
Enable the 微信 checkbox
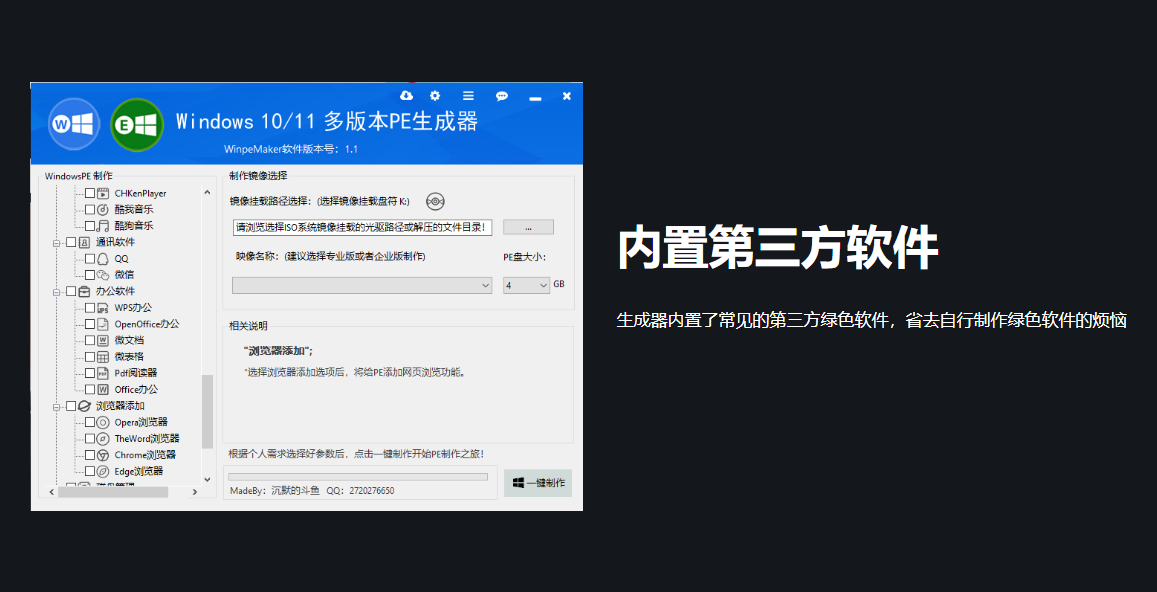coord(90,275)
